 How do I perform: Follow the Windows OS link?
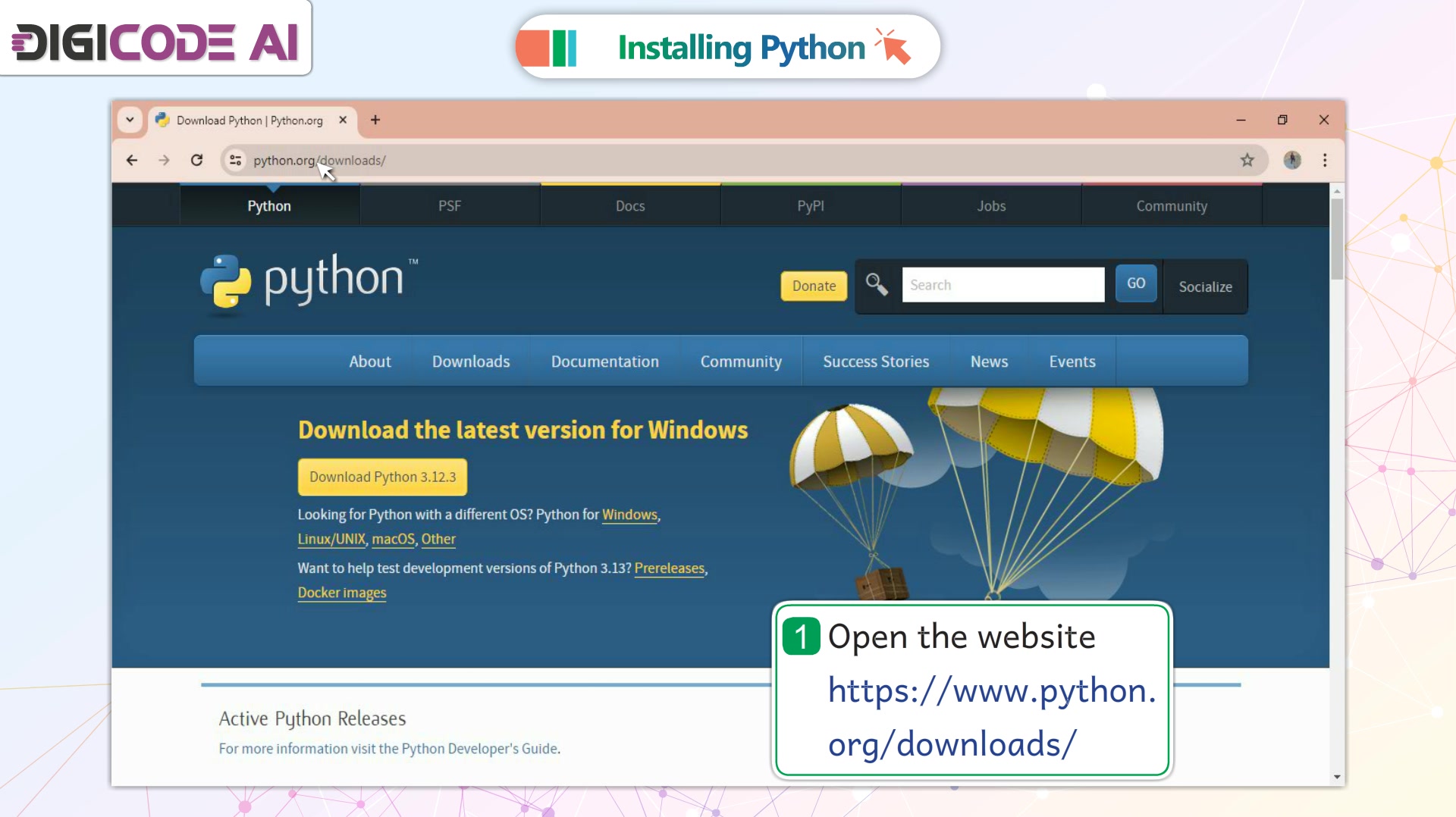629,515
